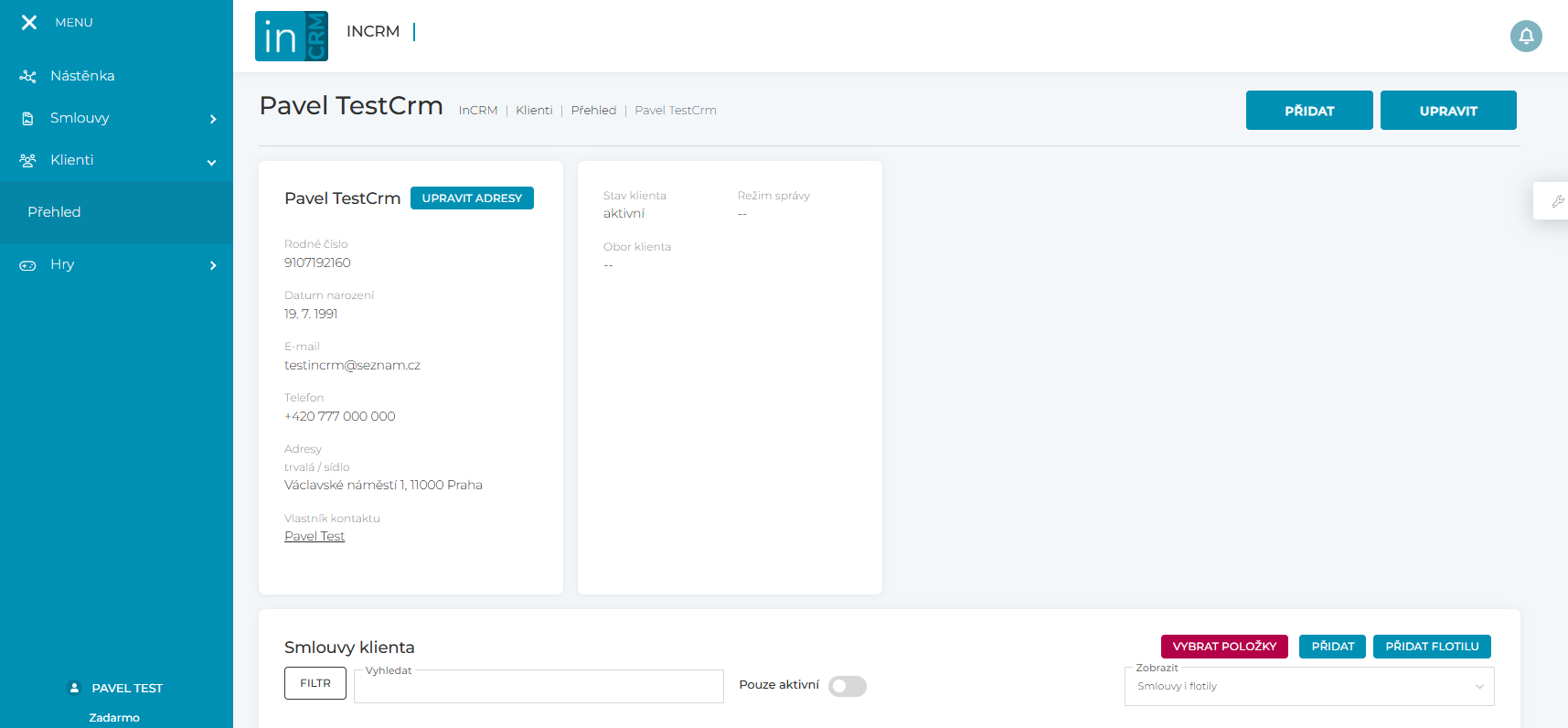Viewport: 1568px width, 728px height.
Task: Click the Nástěnka dashboard icon
Action: 28,77
